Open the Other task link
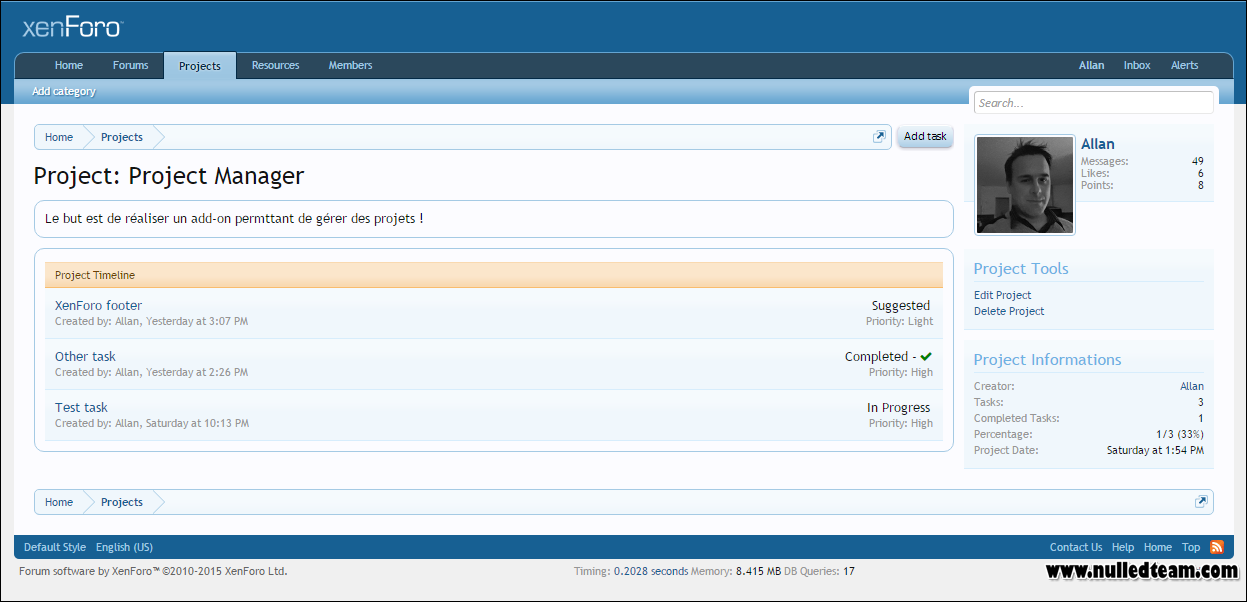The height and width of the screenshot is (602, 1247). point(85,357)
